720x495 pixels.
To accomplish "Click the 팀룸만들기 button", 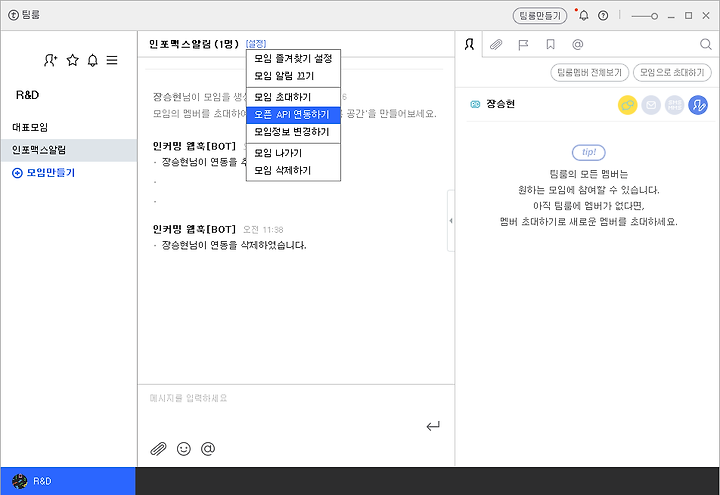I will [540, 16].
